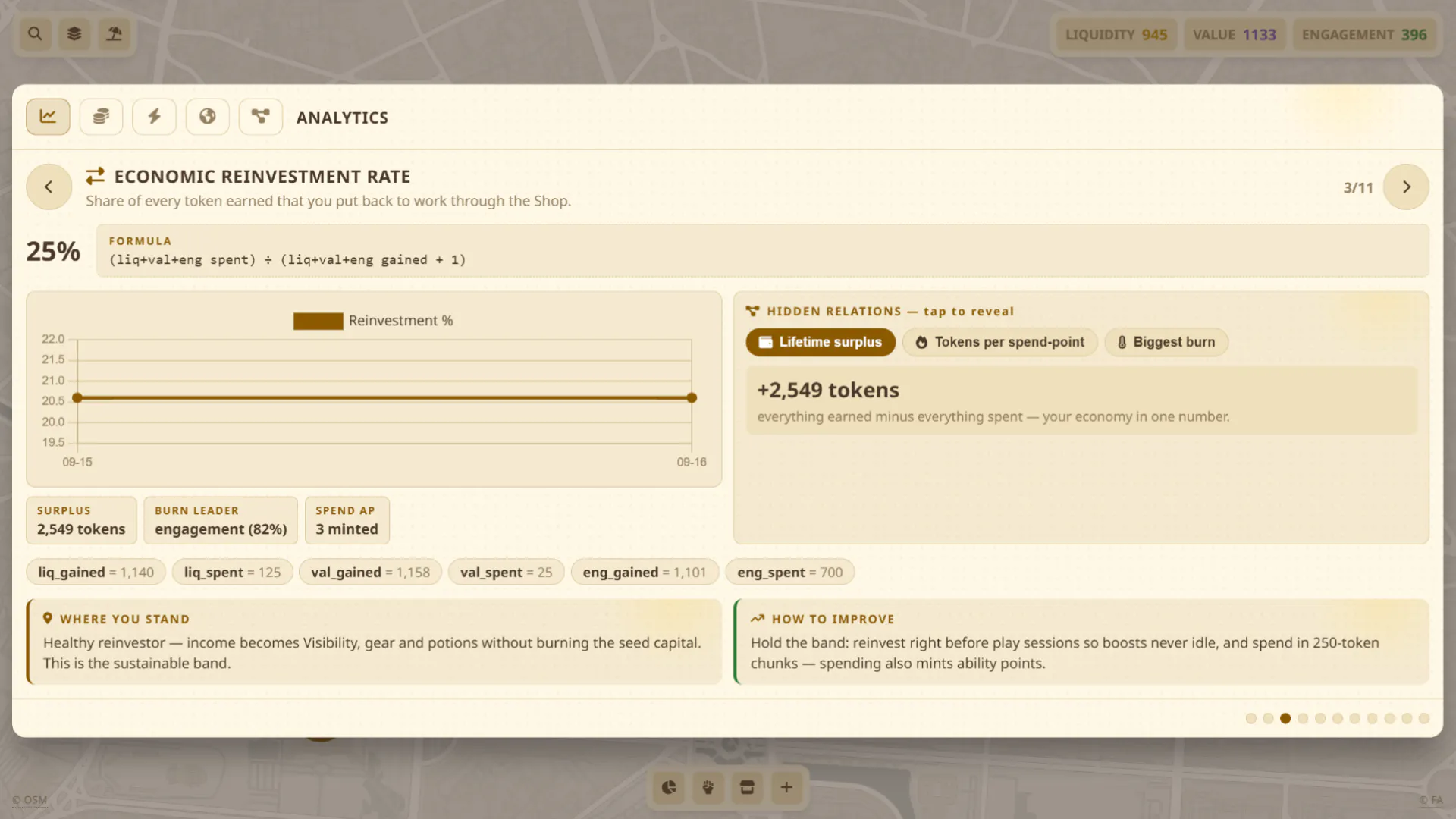This screenshot has height=819, width=1456.
Task: Click the eng_spent = 700 chip
Action: coord(789,572)
